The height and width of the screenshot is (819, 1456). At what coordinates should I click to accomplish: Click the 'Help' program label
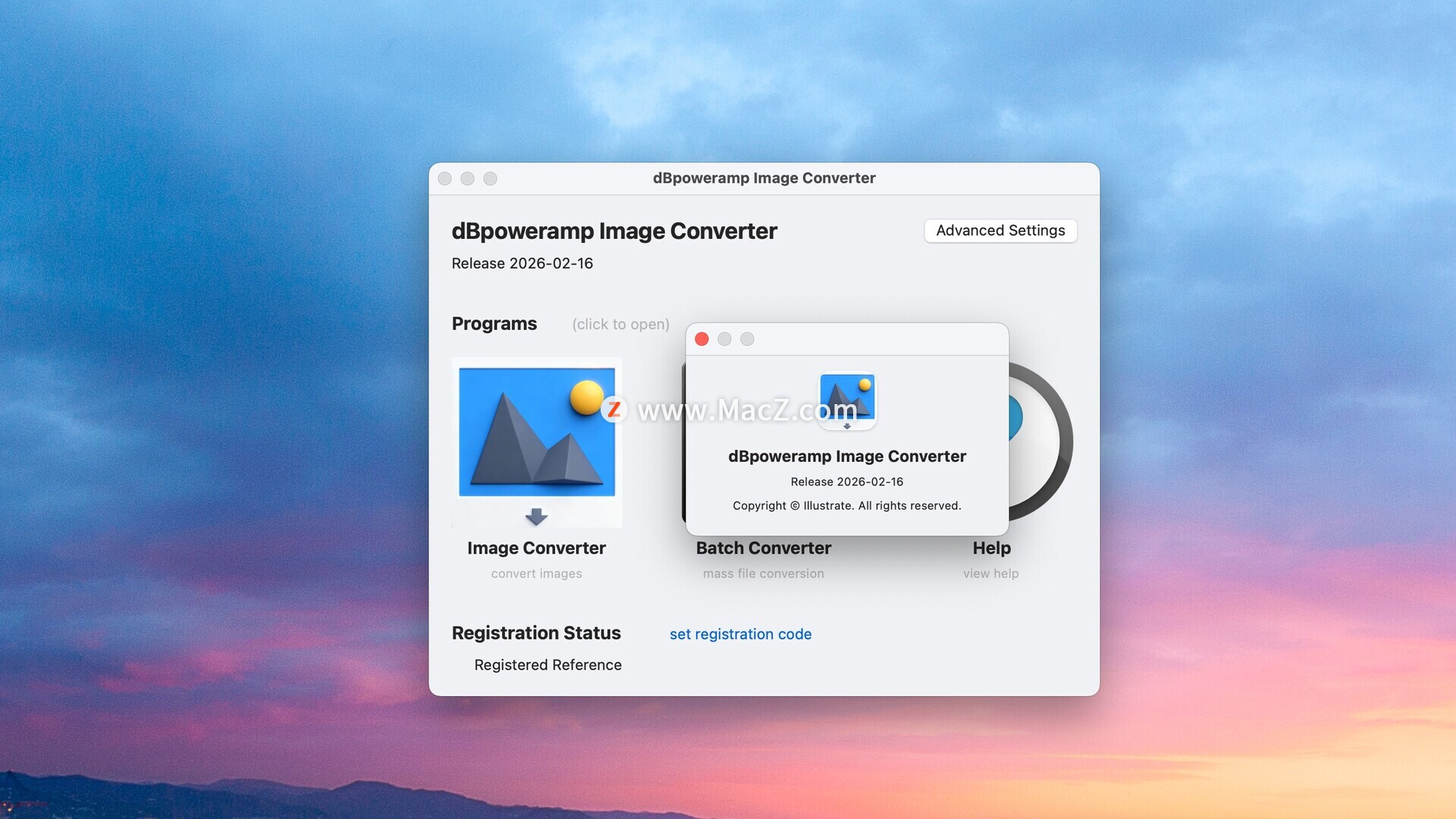(x=991, y=548)
